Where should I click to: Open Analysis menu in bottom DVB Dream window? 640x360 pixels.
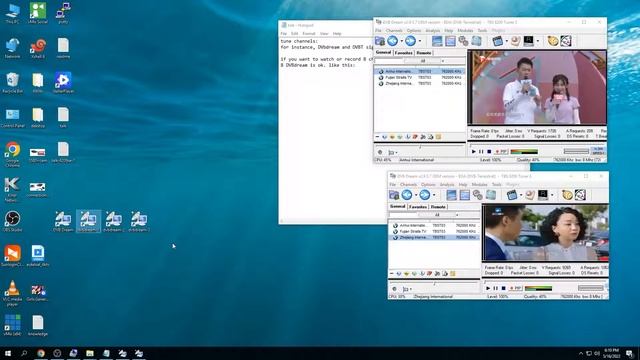coord(447,184)
